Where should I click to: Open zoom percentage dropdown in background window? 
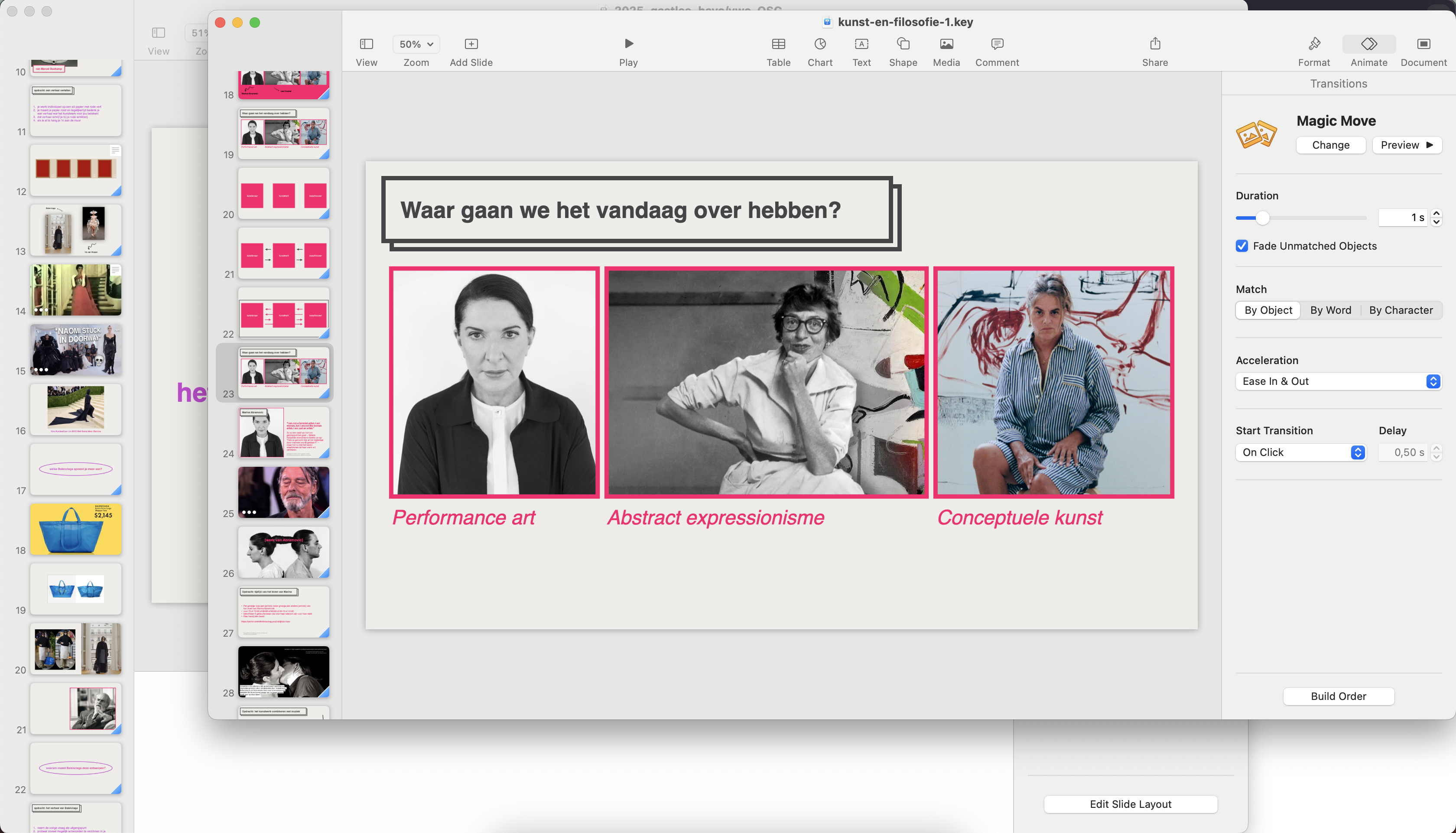point(197,33)
